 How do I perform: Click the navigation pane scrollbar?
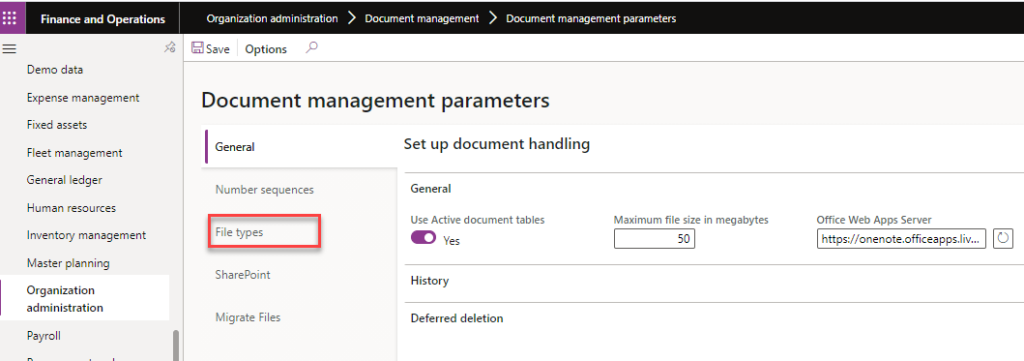(x=175, y=345)
